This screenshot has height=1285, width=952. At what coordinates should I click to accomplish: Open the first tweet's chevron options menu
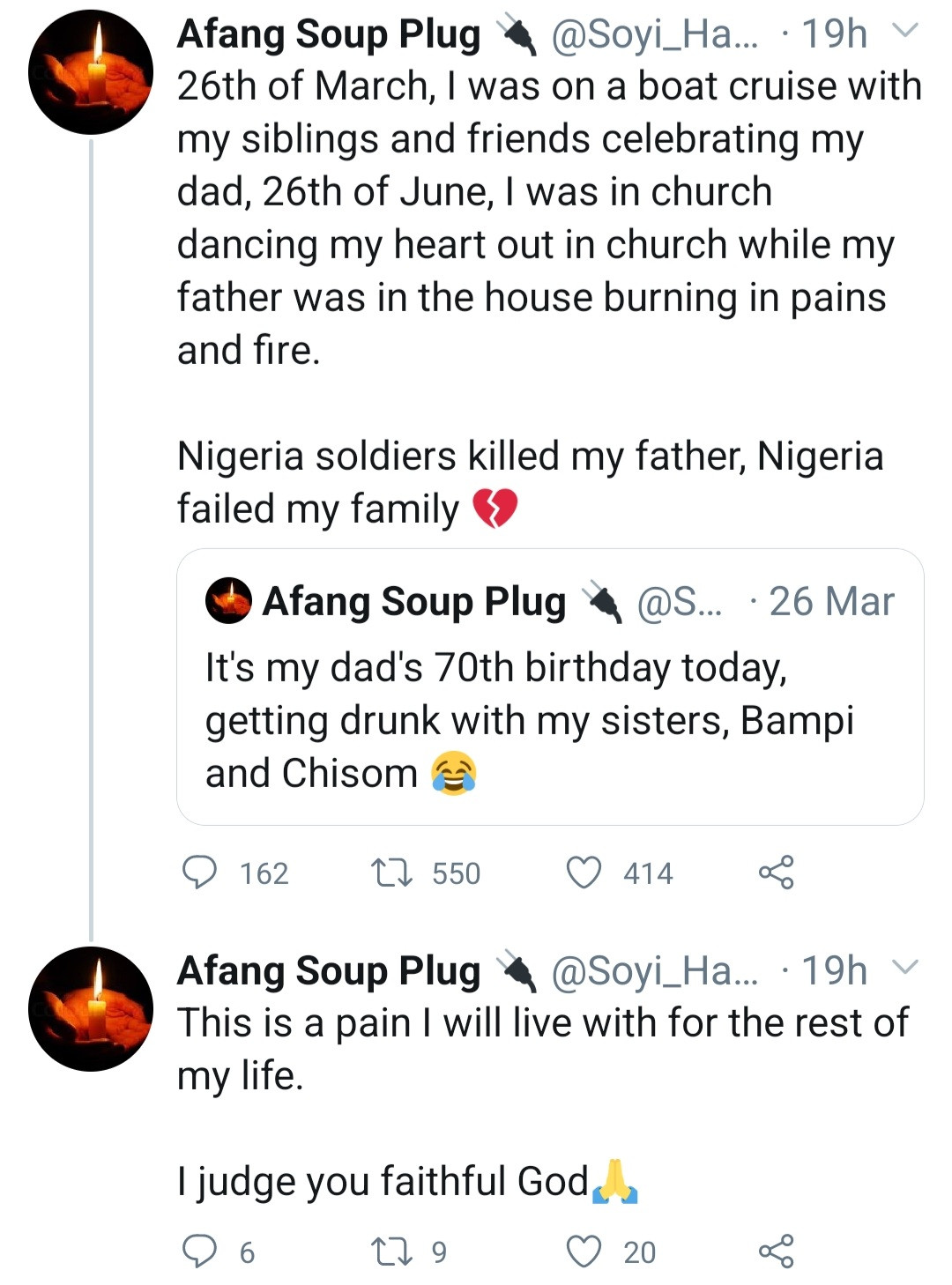pyautogui.click(x=905, y=32)
